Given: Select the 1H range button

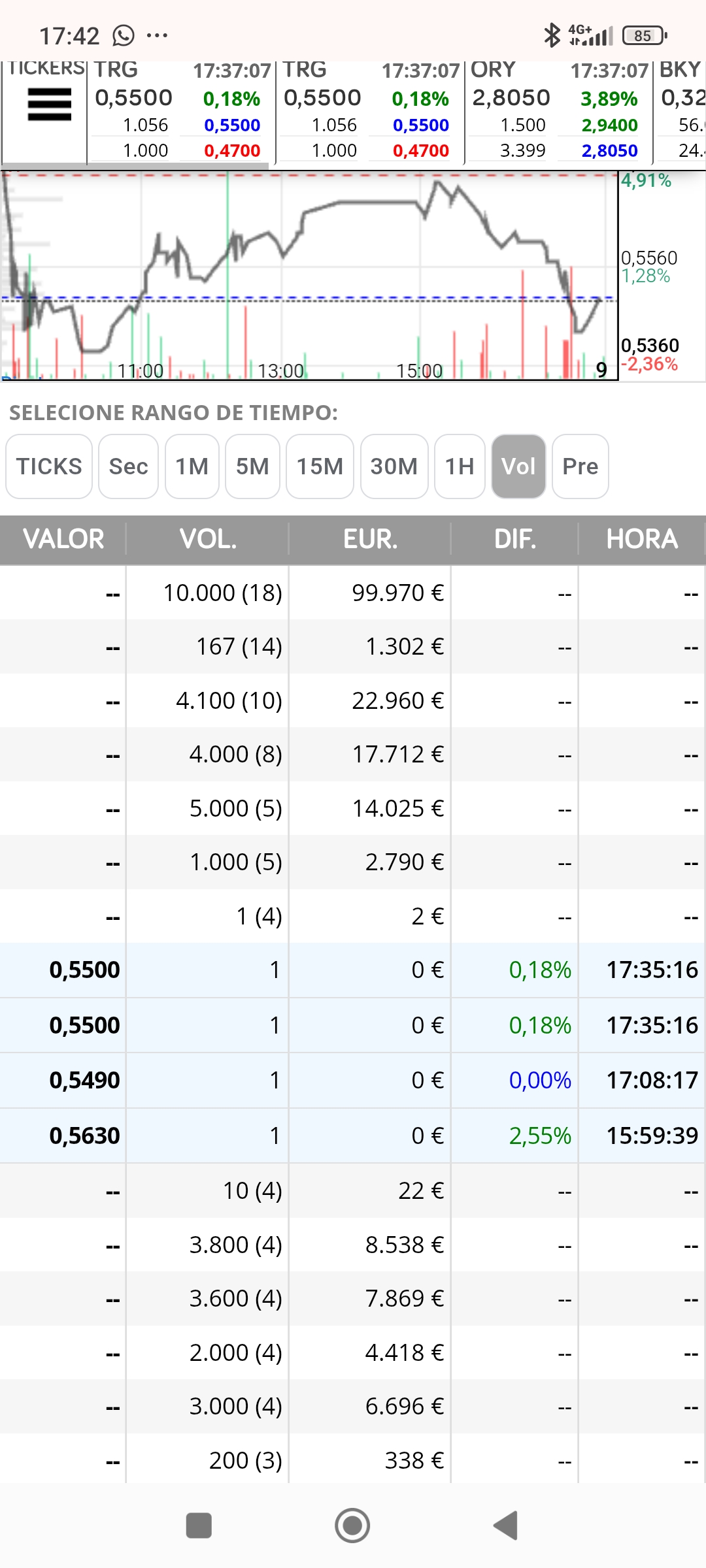Looking at the screenshot, I should [460, 466].
